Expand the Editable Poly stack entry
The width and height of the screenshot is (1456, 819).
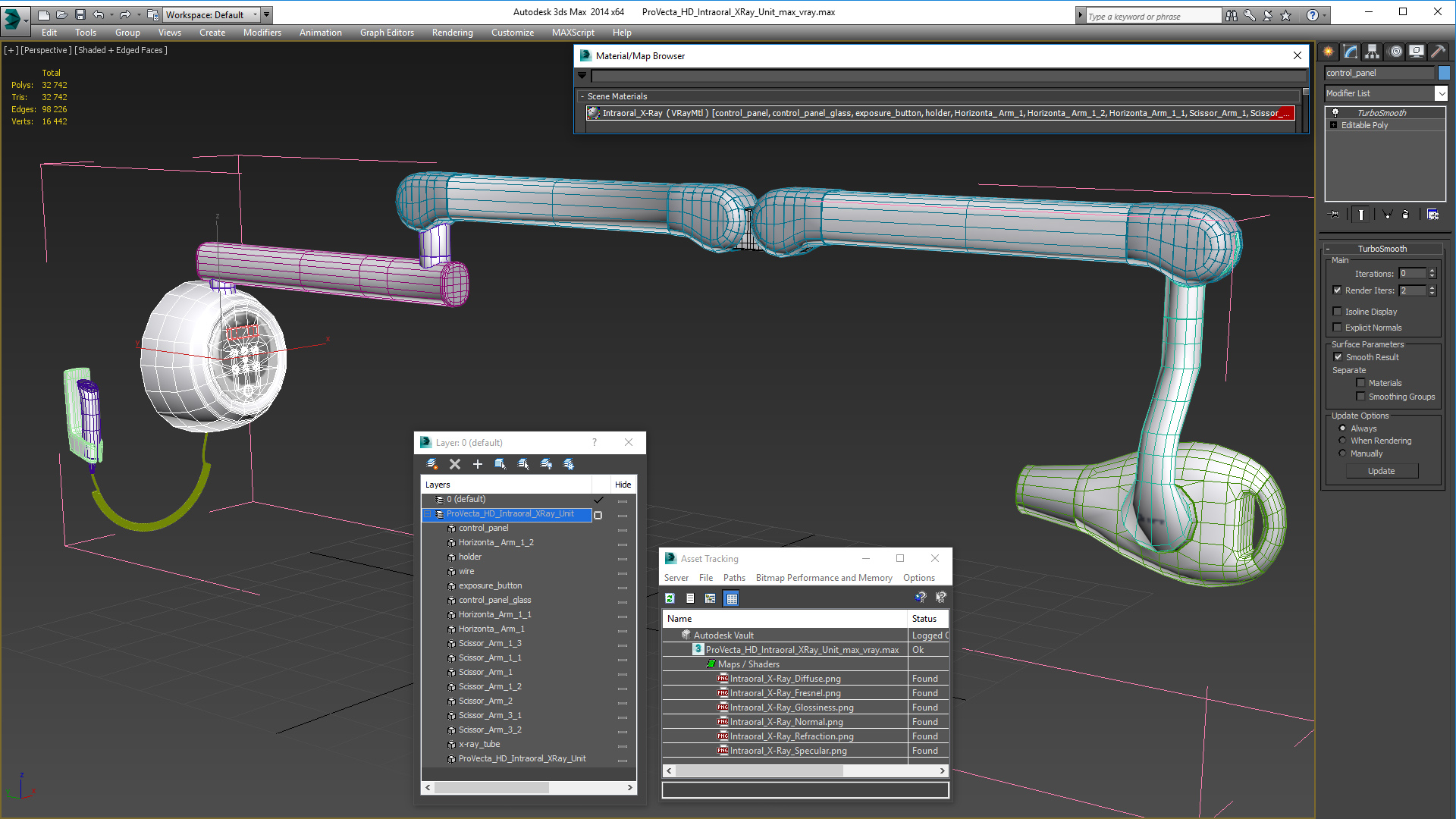(1334, 124)
